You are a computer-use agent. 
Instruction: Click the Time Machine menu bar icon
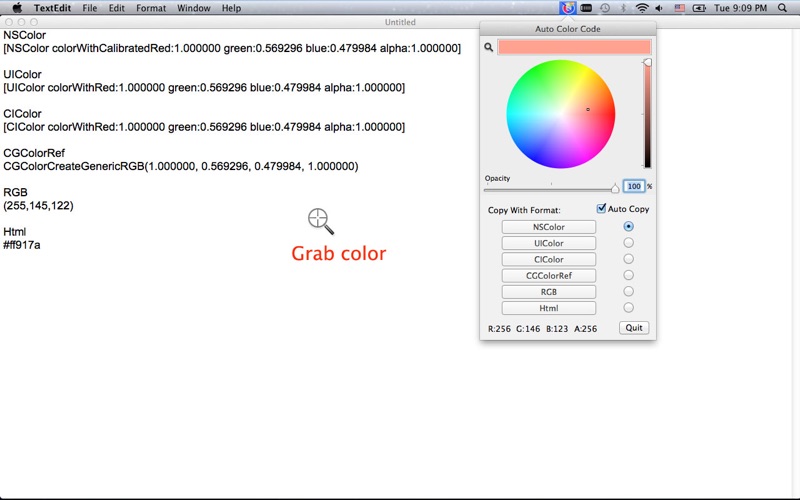point(605,8)
